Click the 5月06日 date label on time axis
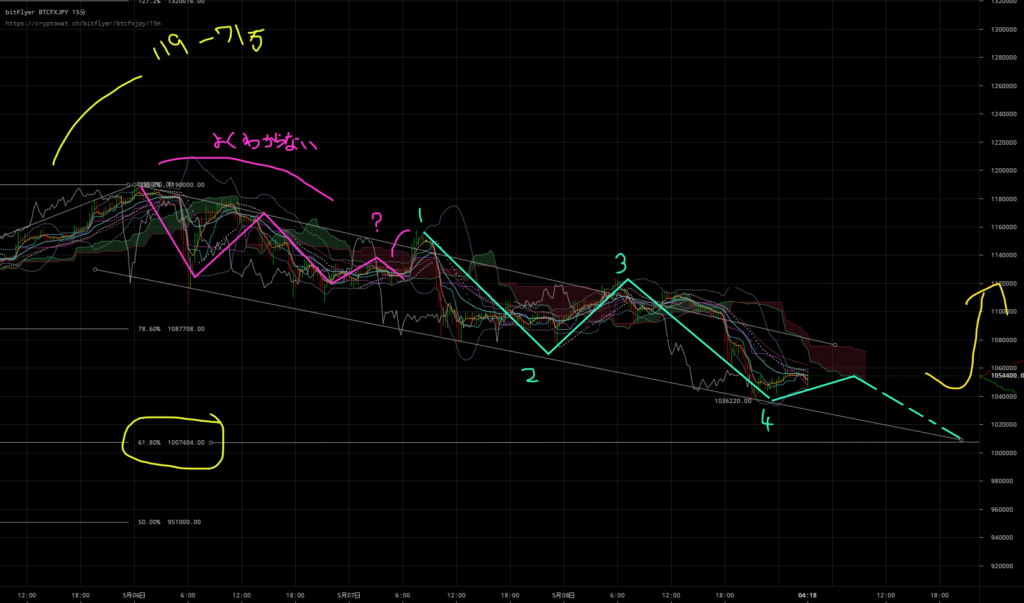The width and height of the screenshot is (1024, 603). [134, 596]
